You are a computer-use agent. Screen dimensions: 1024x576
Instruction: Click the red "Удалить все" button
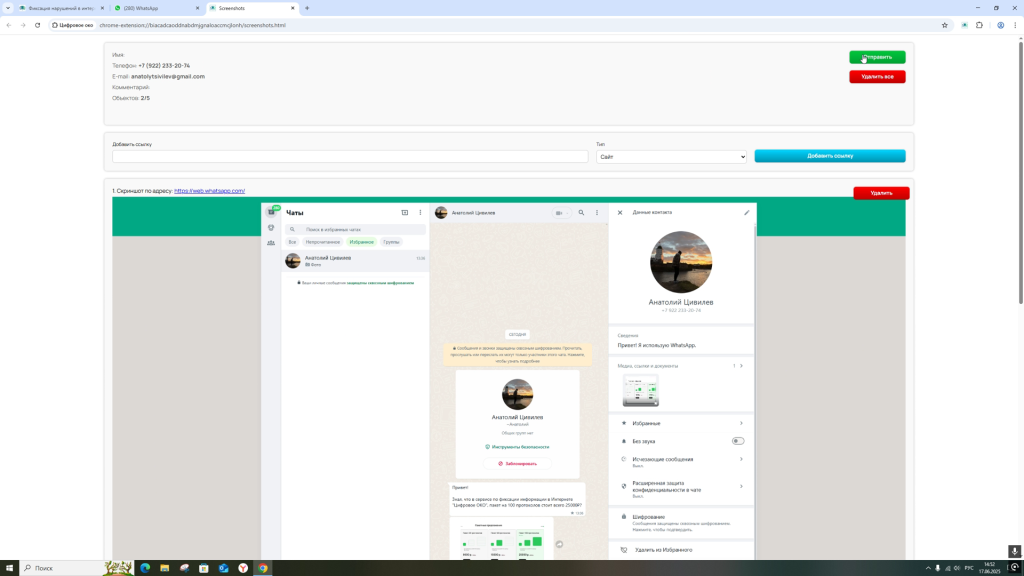tap(877, 76)
